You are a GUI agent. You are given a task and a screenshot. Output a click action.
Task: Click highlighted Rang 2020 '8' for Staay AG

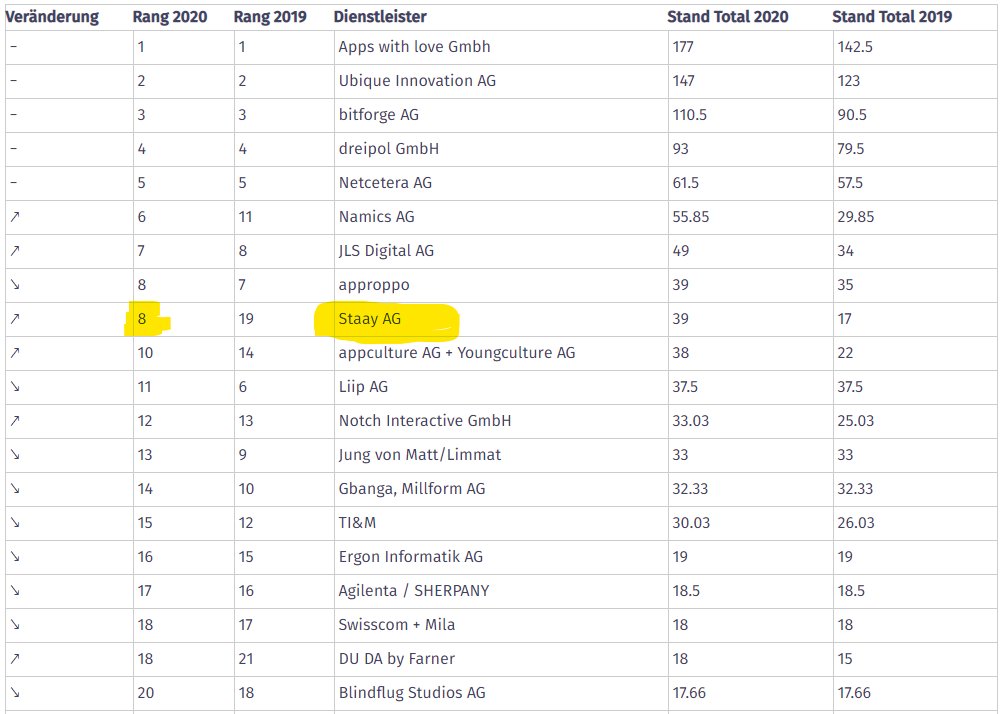coord(142,319)
